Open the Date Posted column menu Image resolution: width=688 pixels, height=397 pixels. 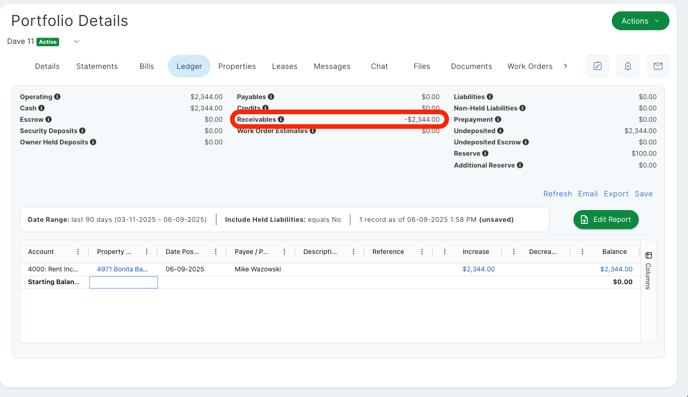click(215, 252)
